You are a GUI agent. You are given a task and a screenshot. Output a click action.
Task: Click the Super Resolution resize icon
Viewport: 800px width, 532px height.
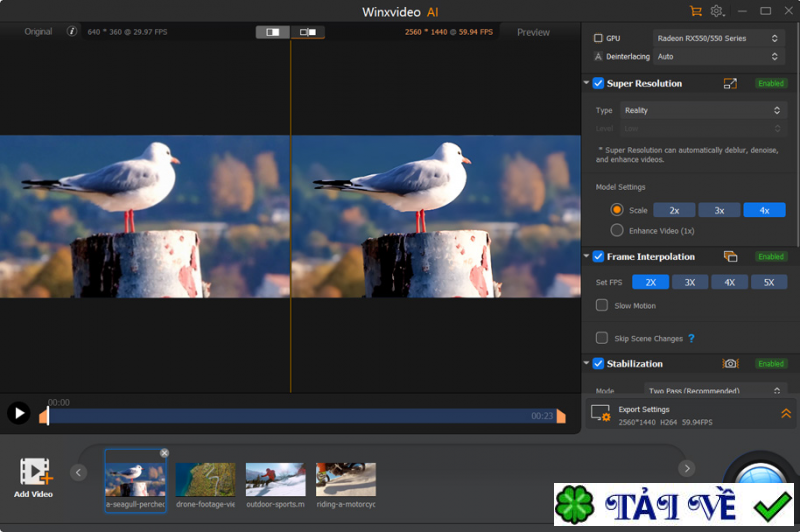(730, 84)
